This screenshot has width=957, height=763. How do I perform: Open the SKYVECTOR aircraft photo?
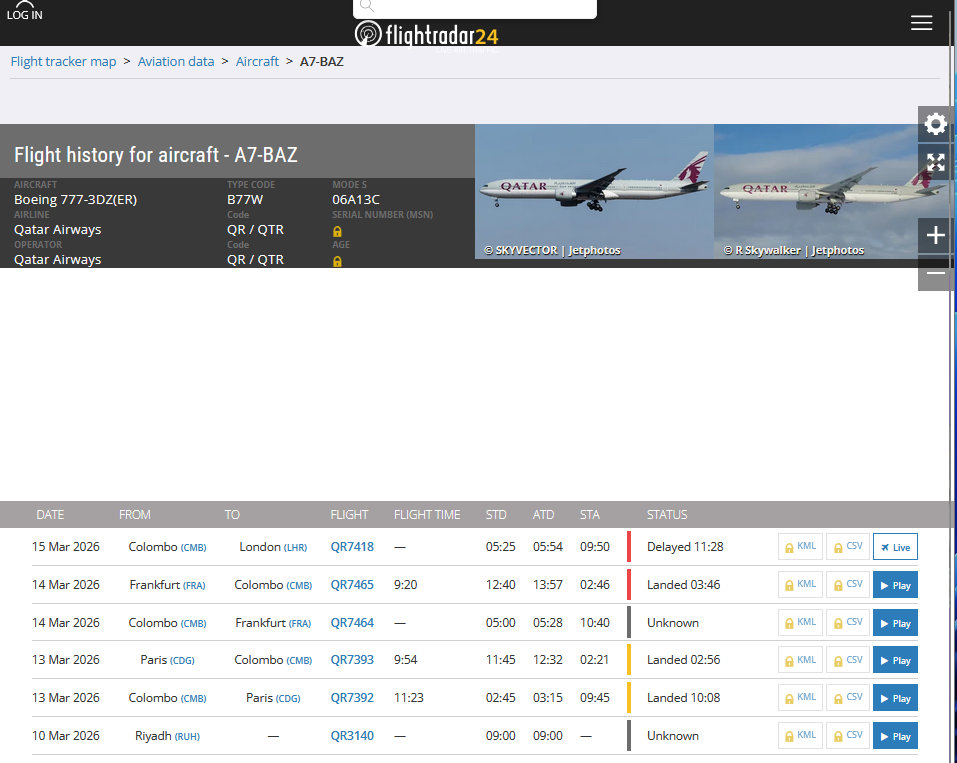[x=594, y=191]
